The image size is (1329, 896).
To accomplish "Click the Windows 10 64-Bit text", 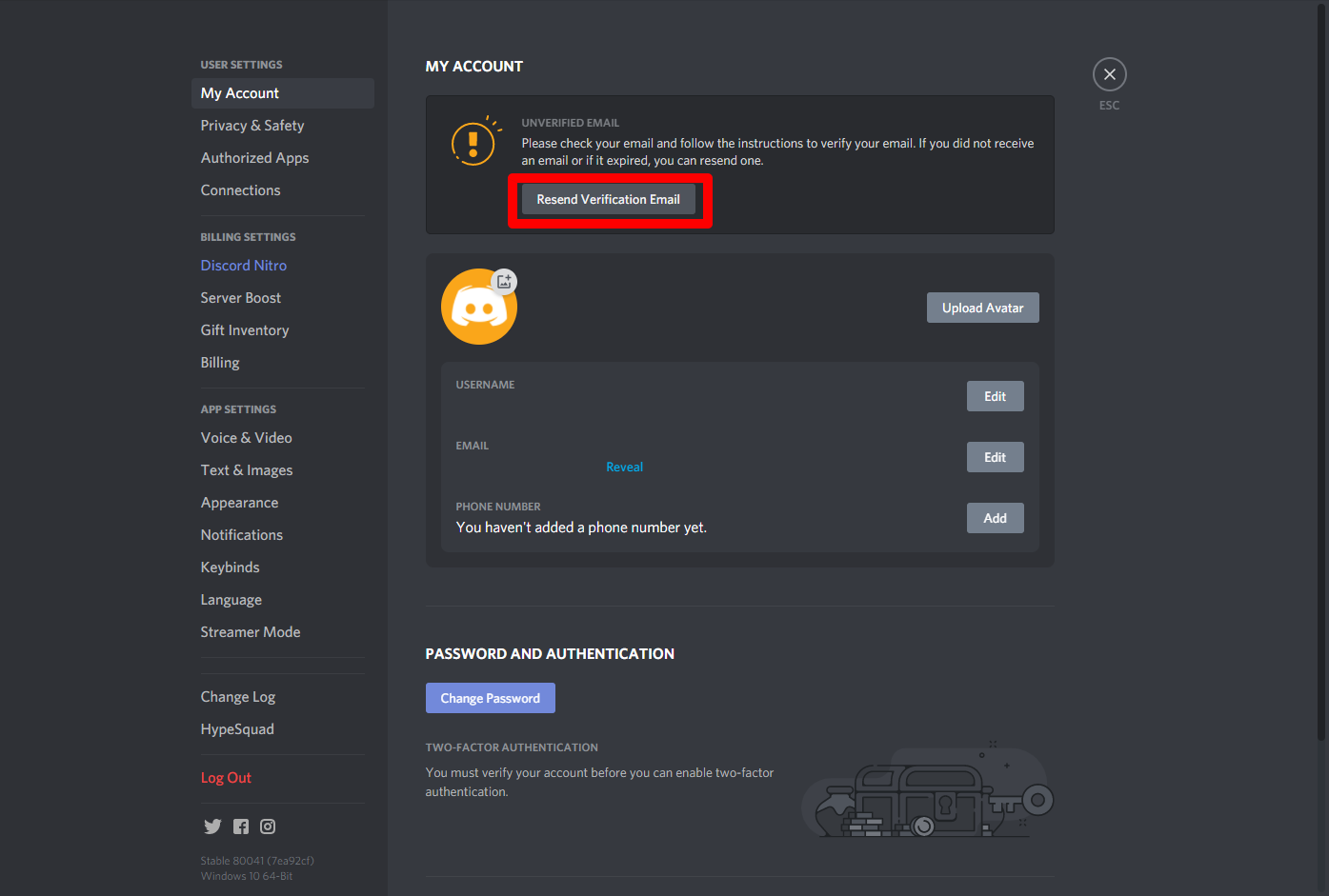I will [247, 876].
